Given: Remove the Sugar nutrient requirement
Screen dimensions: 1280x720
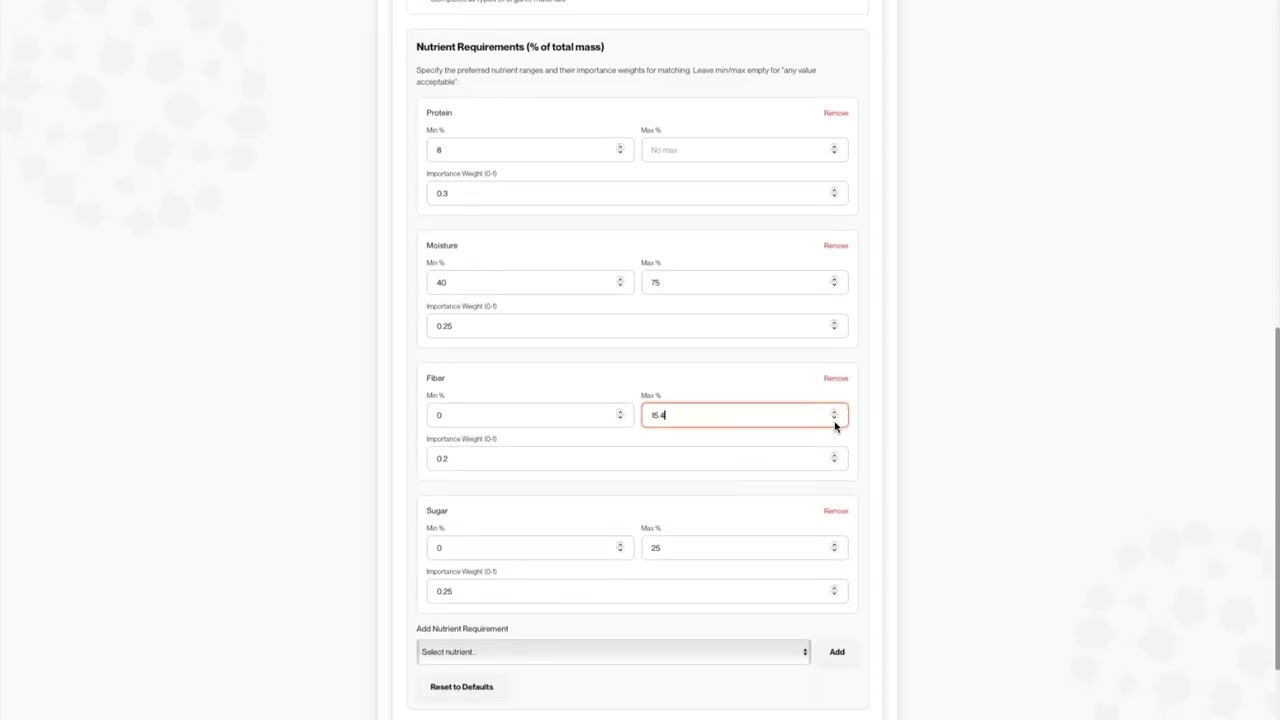Looking at the screenshot, I should 835,511.
